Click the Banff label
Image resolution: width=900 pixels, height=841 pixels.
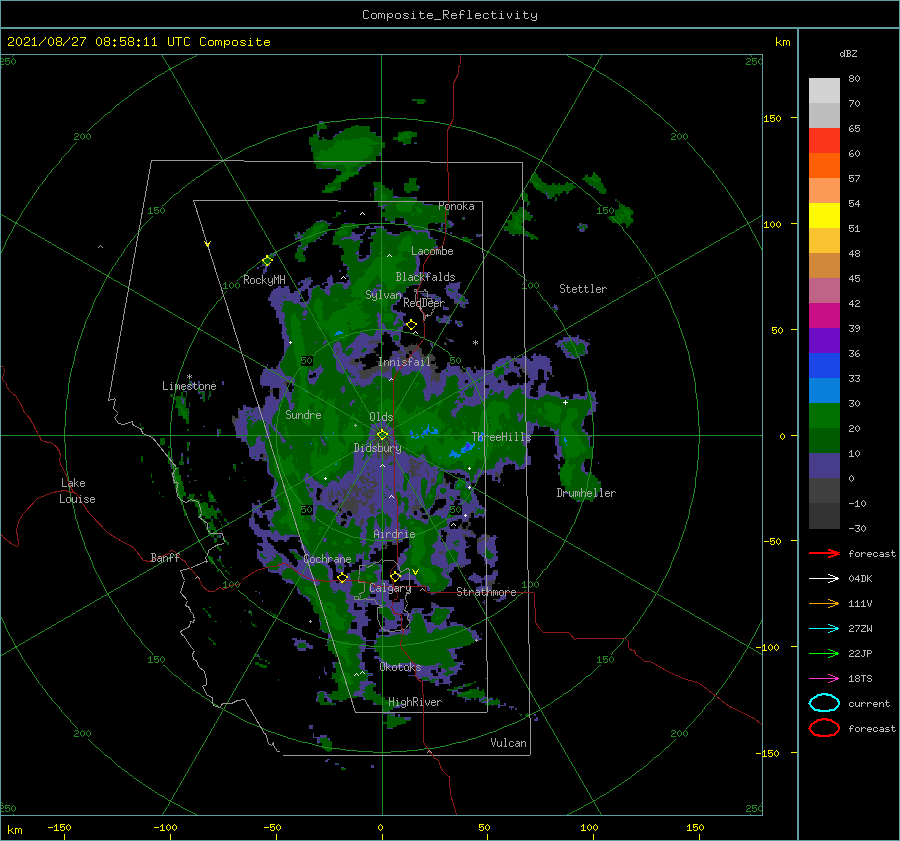(165, 557)
